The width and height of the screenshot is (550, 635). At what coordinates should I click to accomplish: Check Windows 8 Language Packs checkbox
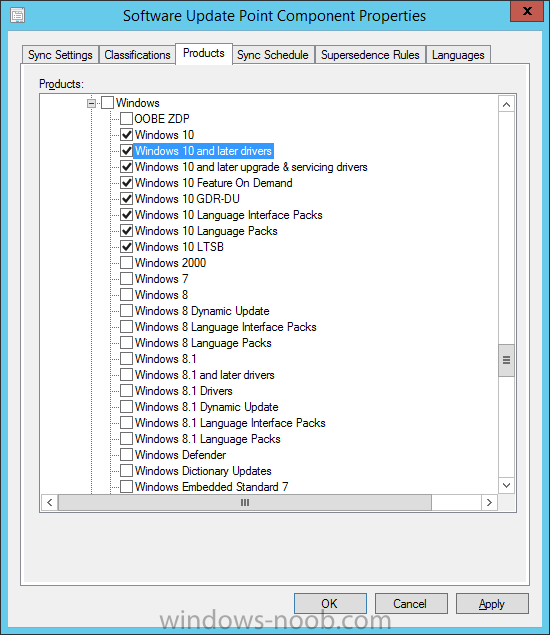coord(126,343)
